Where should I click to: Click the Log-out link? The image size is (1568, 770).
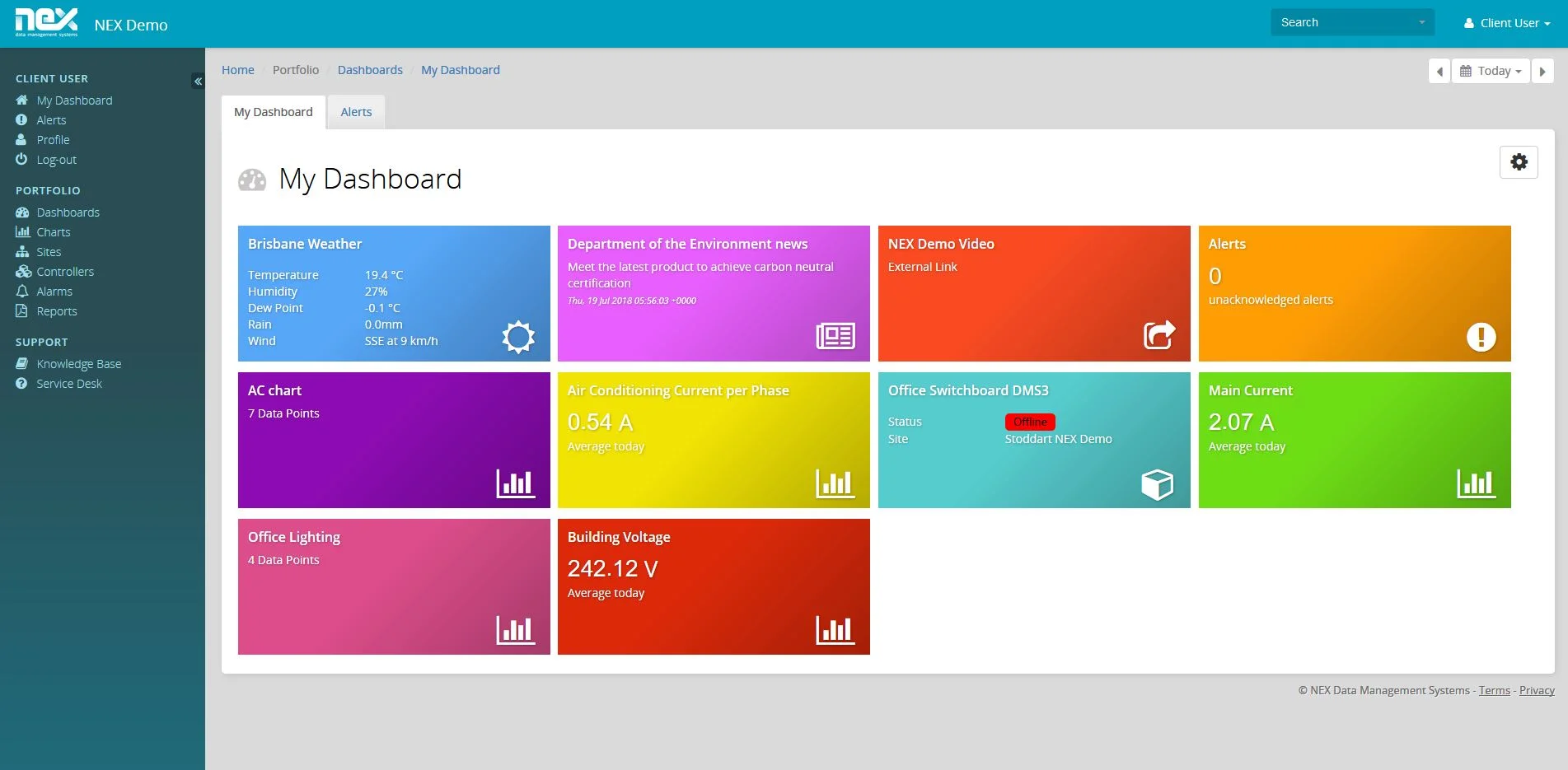click(56, 159)
